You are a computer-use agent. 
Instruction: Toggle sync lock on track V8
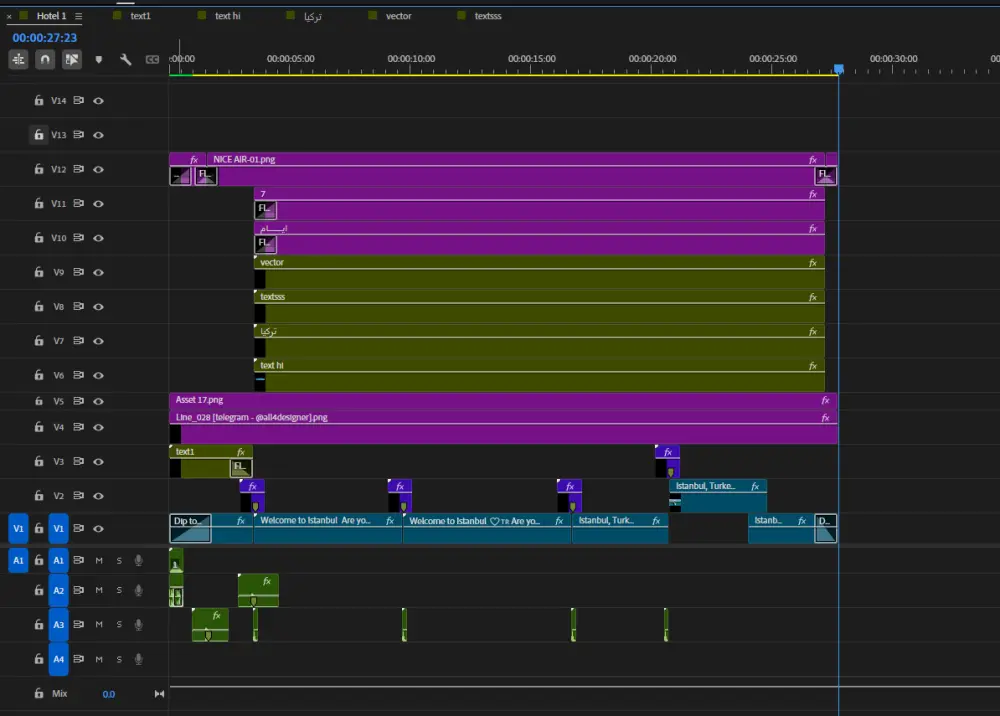[x=78, y=306]
